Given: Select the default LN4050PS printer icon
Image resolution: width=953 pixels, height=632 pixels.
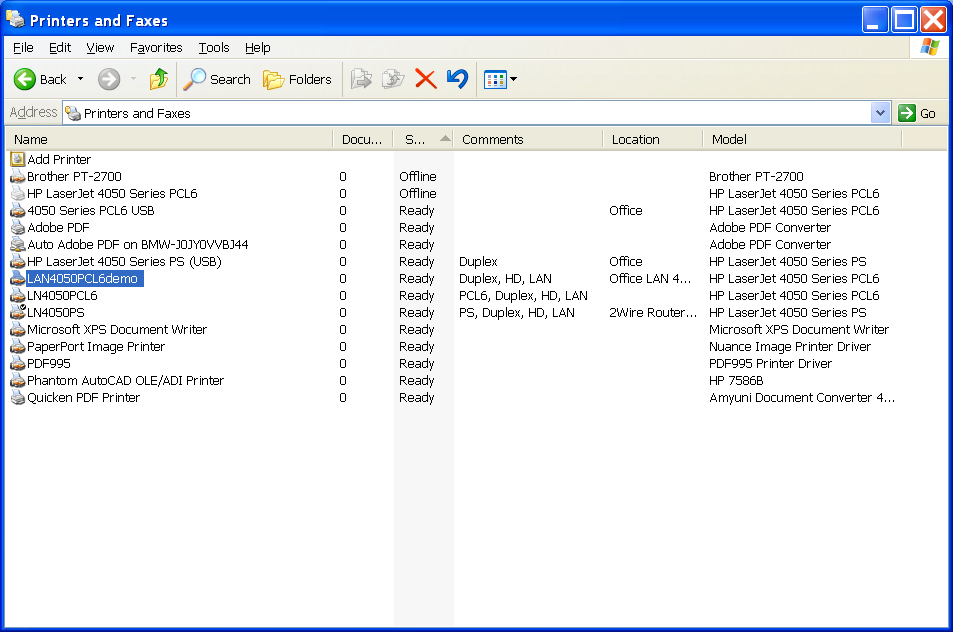Looking at the screenshot, I should pos(18,312).
